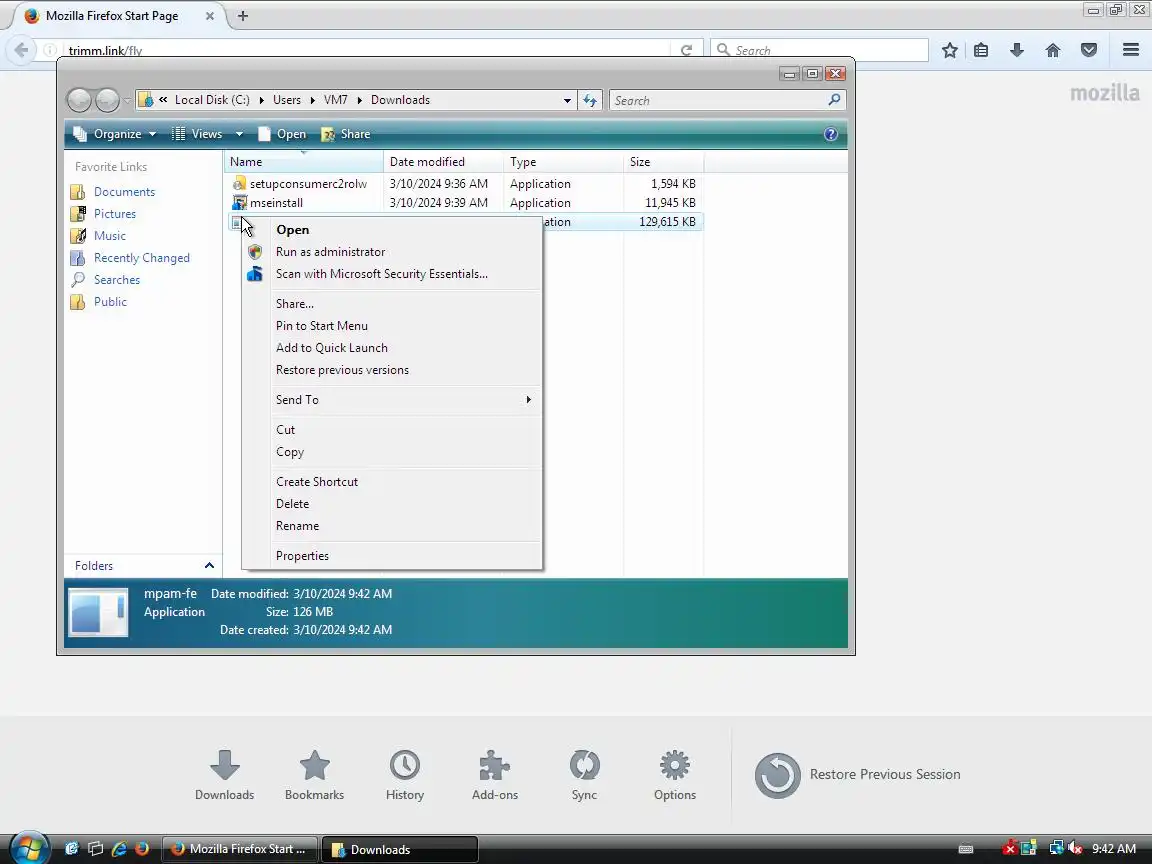Image resolution: width=1152 pixels, height=864 pixels.
Task: Expand VM7 breadcrumb arrow in address bar
Action: [360, 100]
